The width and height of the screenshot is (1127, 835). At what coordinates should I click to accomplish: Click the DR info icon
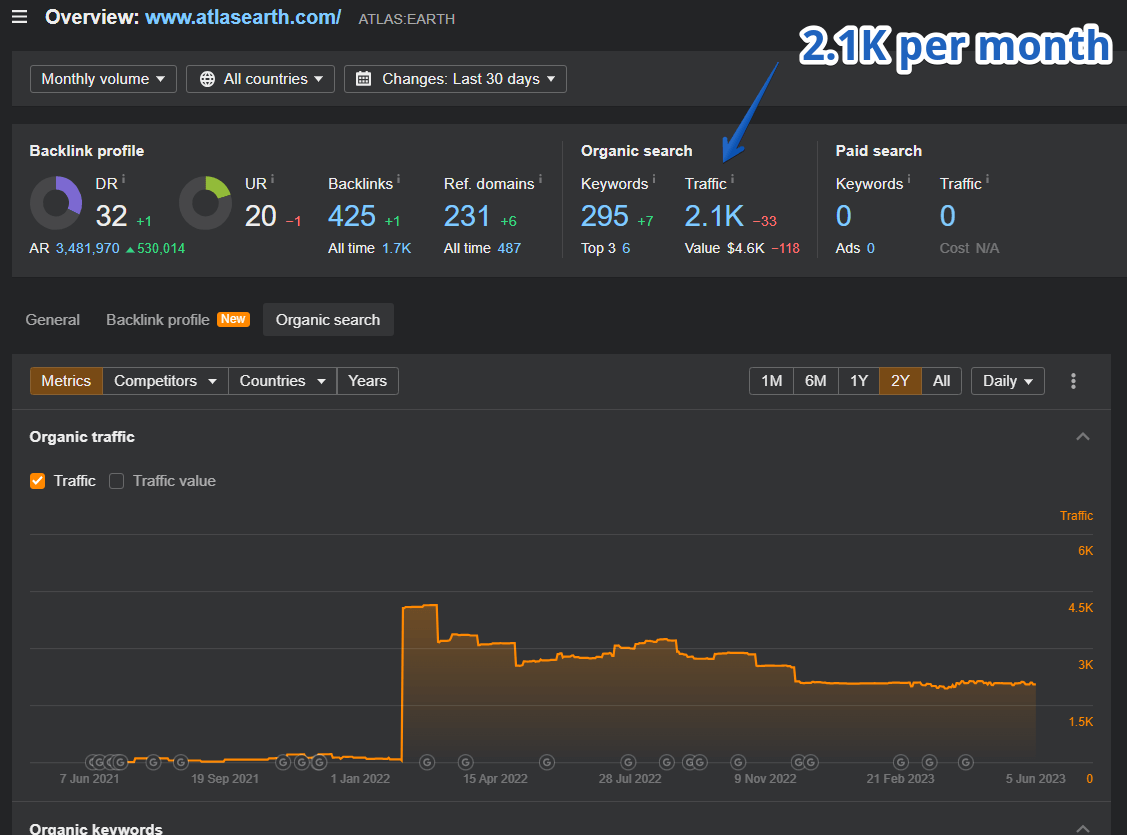pyautogui.click(x=124, y=179)
